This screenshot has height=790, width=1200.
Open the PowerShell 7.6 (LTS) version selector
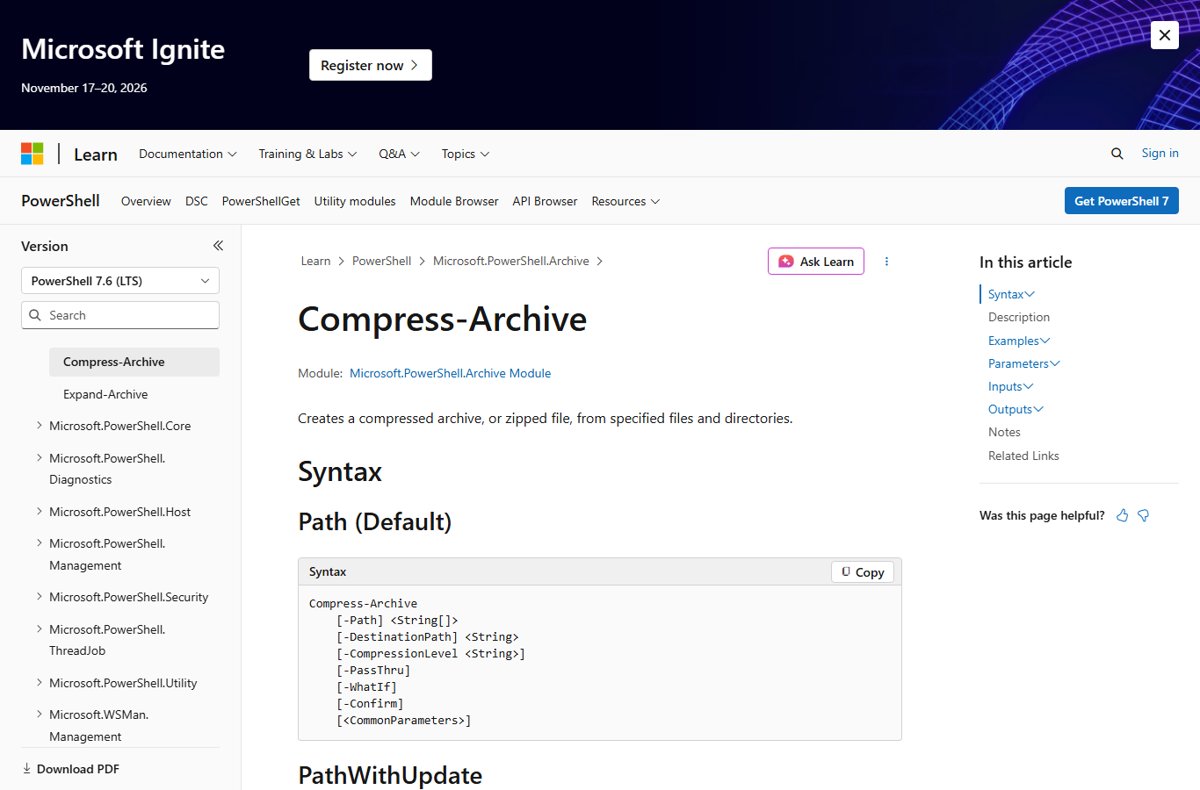(x=120, y=281)
